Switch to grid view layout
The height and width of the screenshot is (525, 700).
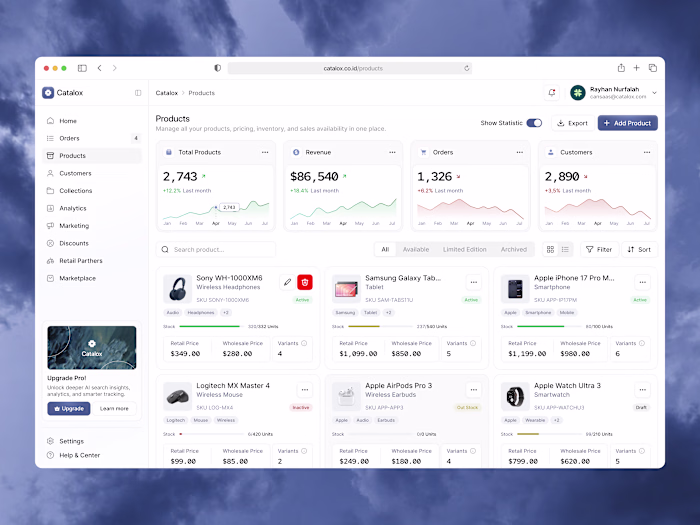(x=550, y=249)
